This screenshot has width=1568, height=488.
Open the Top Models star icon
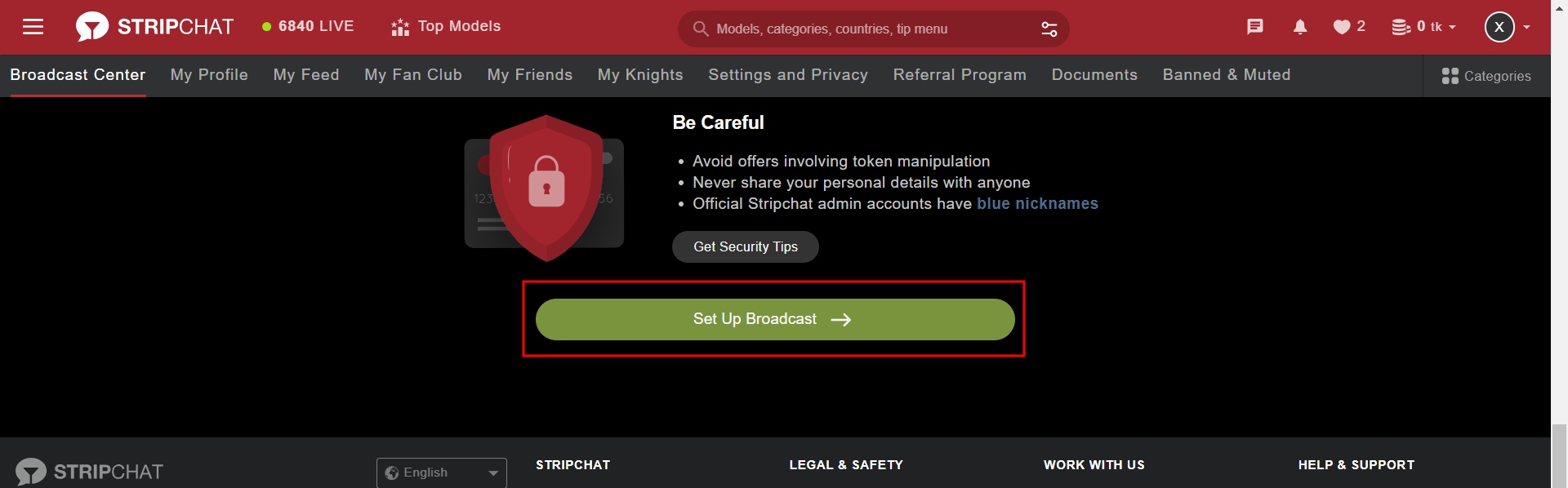pos(399,26)
